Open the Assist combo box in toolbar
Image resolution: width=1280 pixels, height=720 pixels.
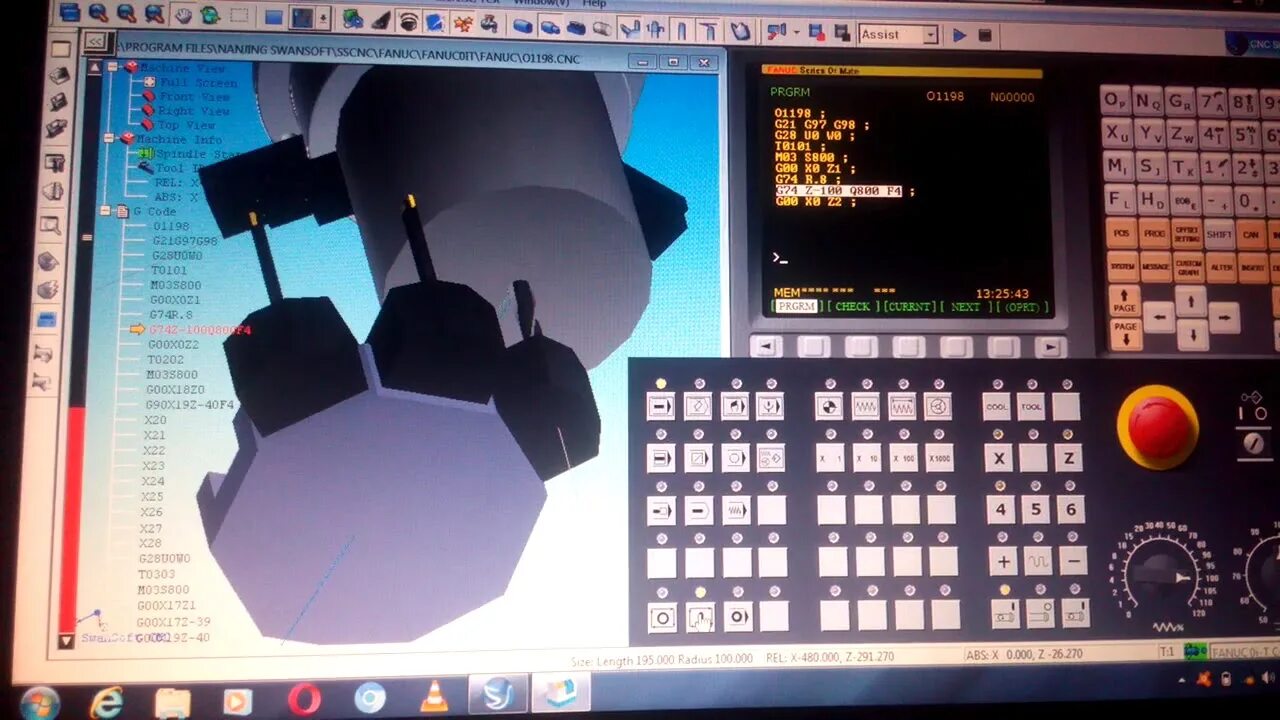point(898,34)
